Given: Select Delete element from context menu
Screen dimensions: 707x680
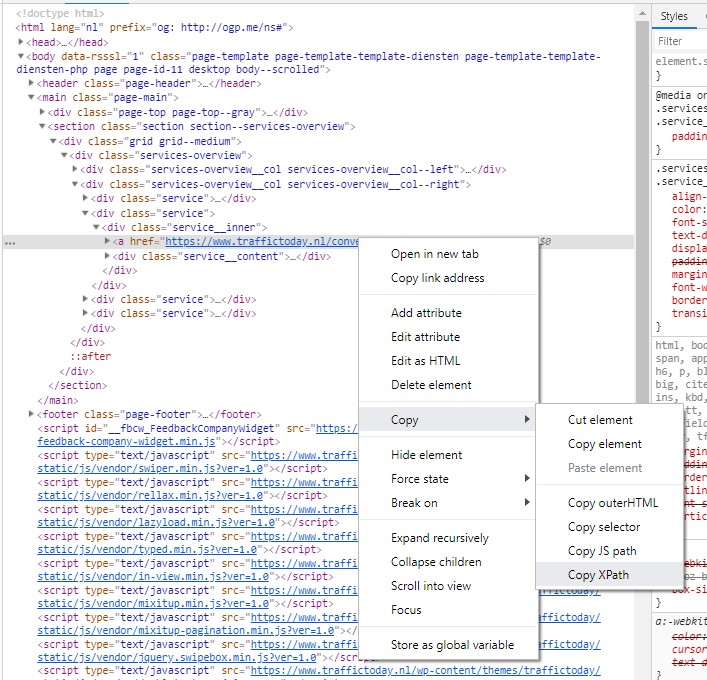Looking at the screenshot, I should click(x=431, y=385).
